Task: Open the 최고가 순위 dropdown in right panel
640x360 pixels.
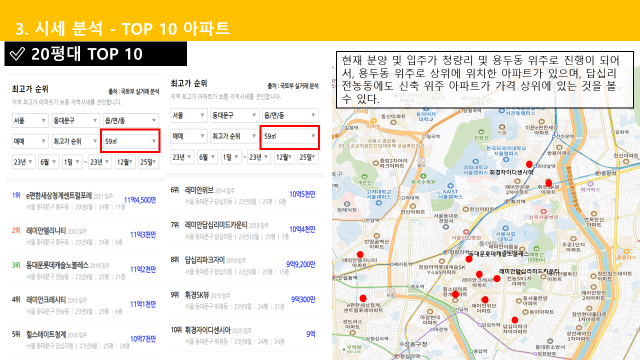Action: pyautogui.click(x=234, y=136)
